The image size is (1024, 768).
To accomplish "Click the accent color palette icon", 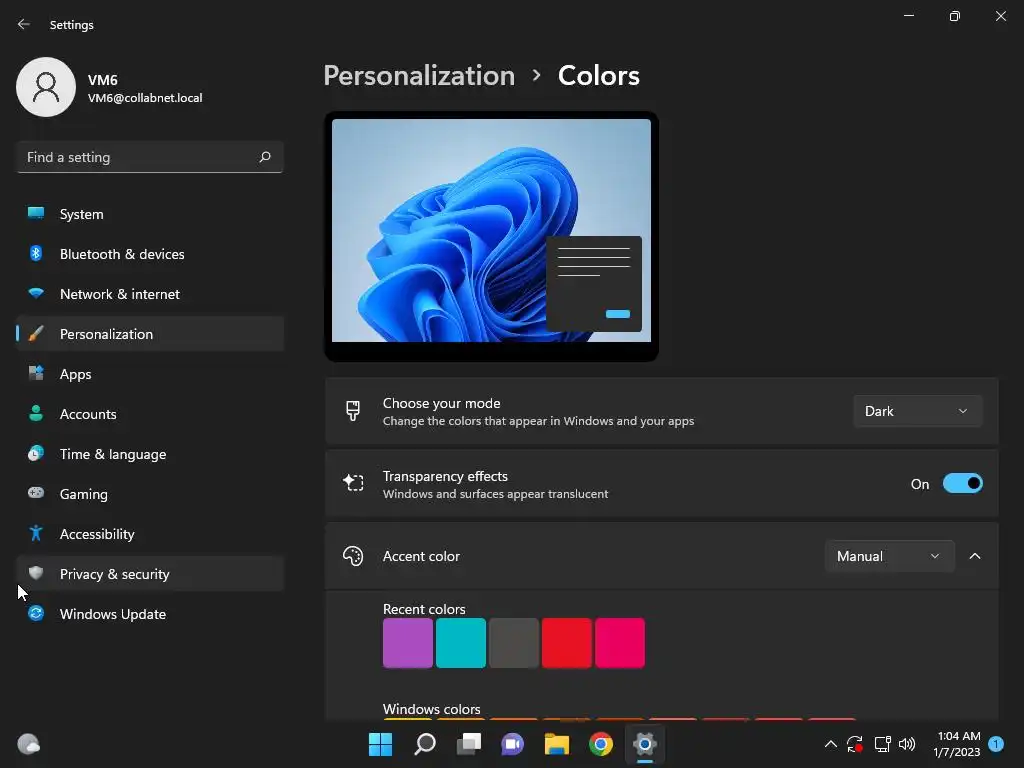I will (353, 556).
